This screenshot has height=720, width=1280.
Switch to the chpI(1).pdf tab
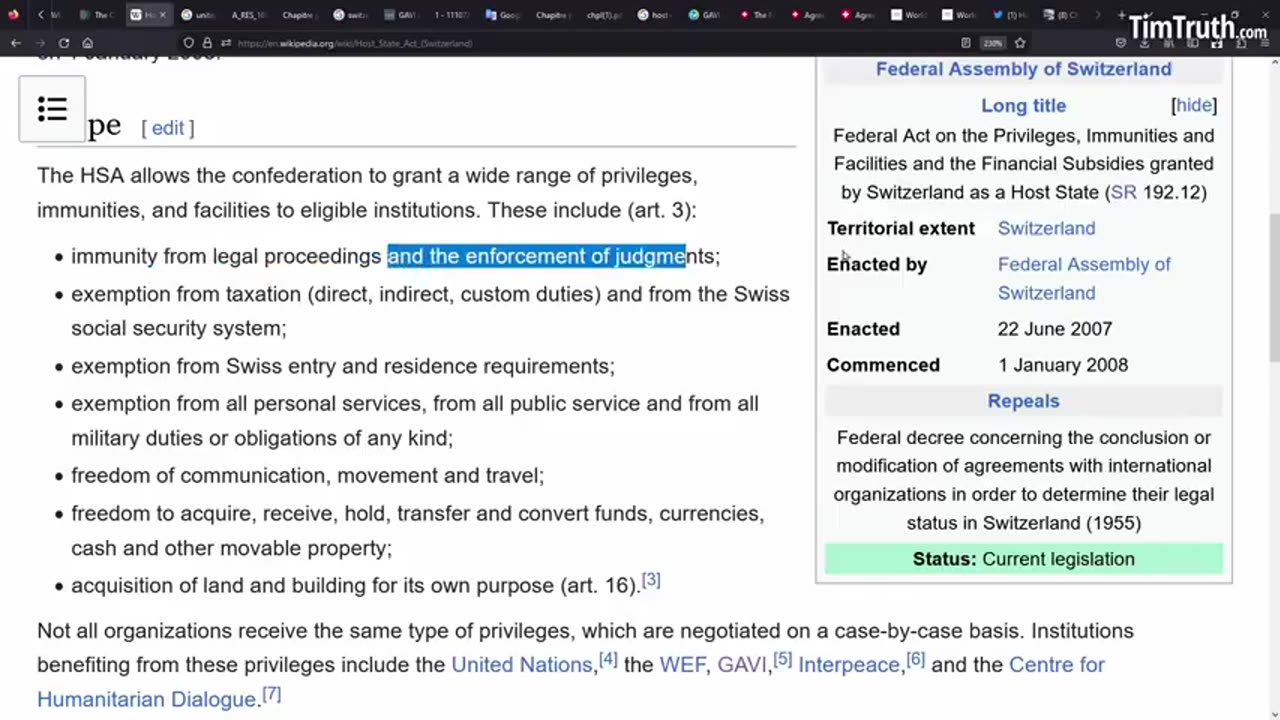click(604, 15)
